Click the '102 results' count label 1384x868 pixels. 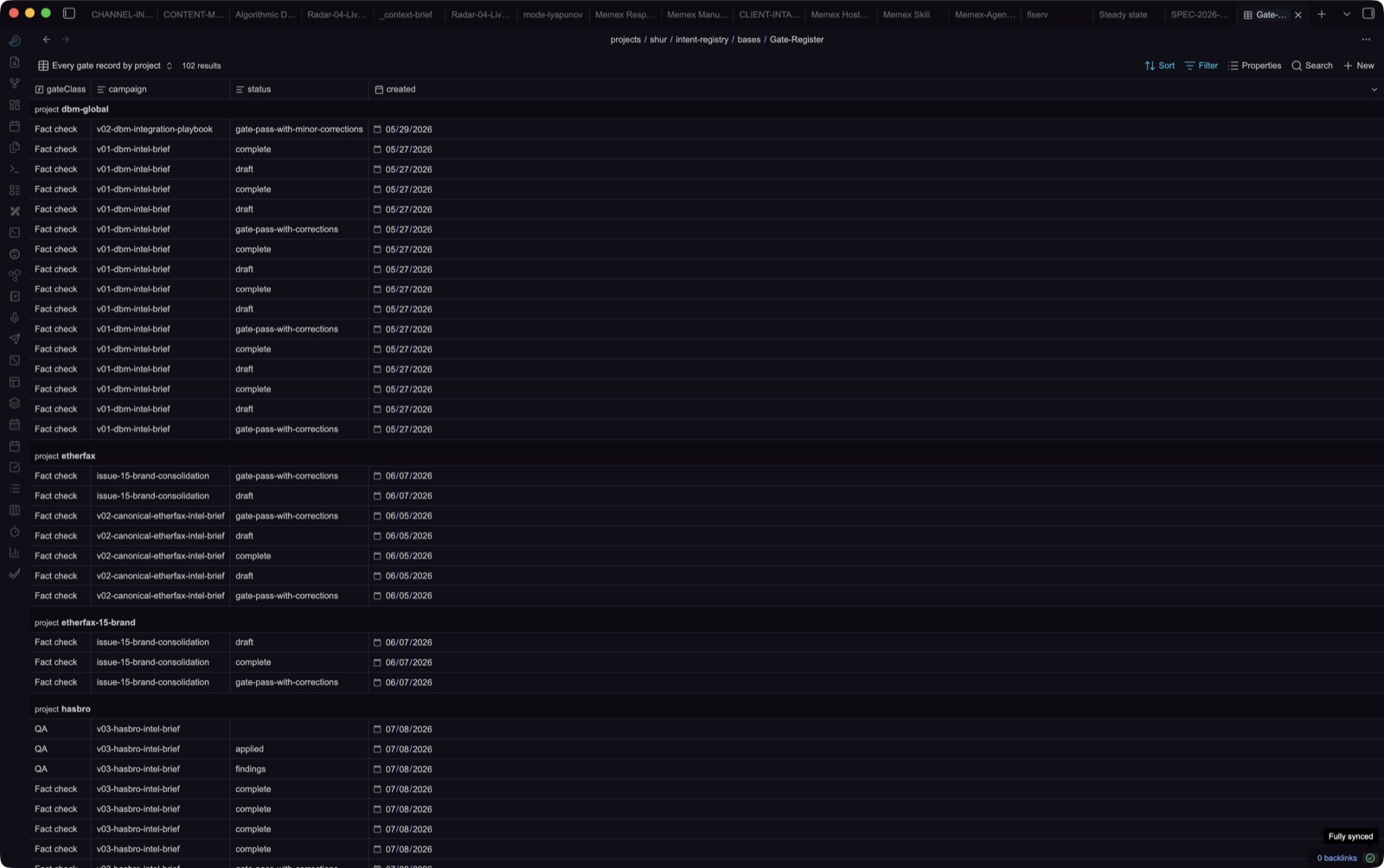click(x=202, y=66)
